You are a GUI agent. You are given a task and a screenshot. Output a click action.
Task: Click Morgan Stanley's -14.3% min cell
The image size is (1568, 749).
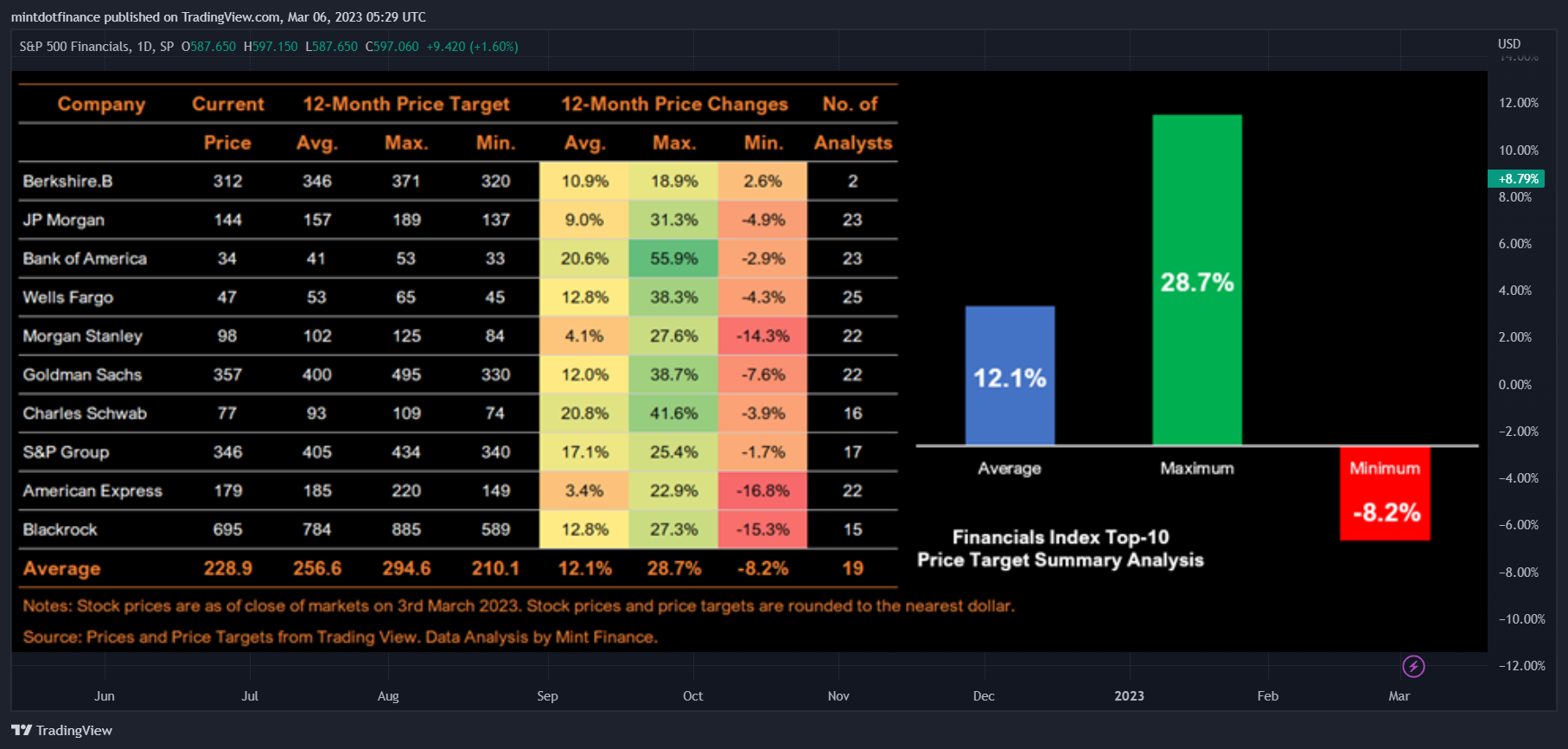(762, 336)
